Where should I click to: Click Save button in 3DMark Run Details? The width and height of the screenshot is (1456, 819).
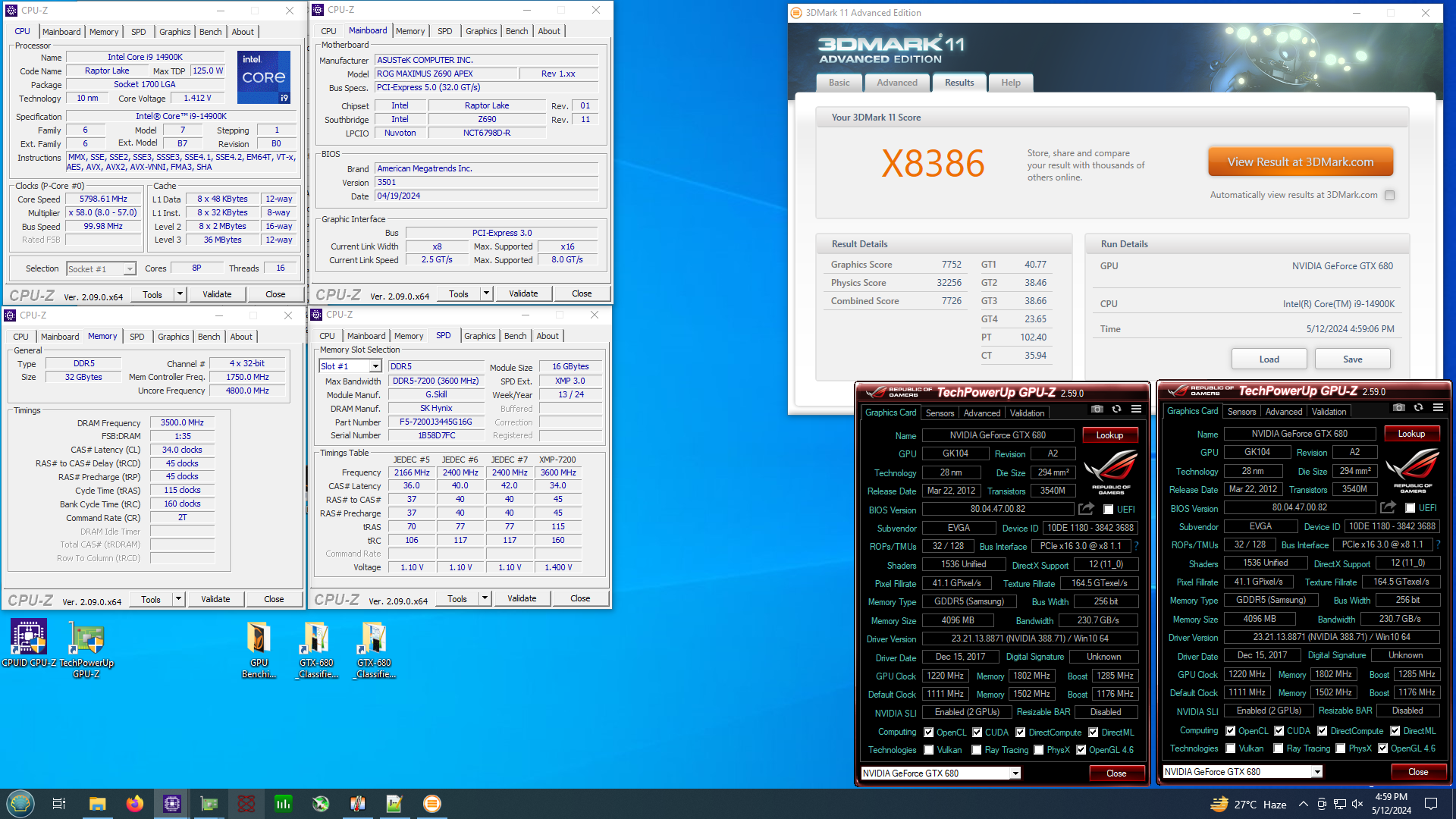click(1353, 359)
